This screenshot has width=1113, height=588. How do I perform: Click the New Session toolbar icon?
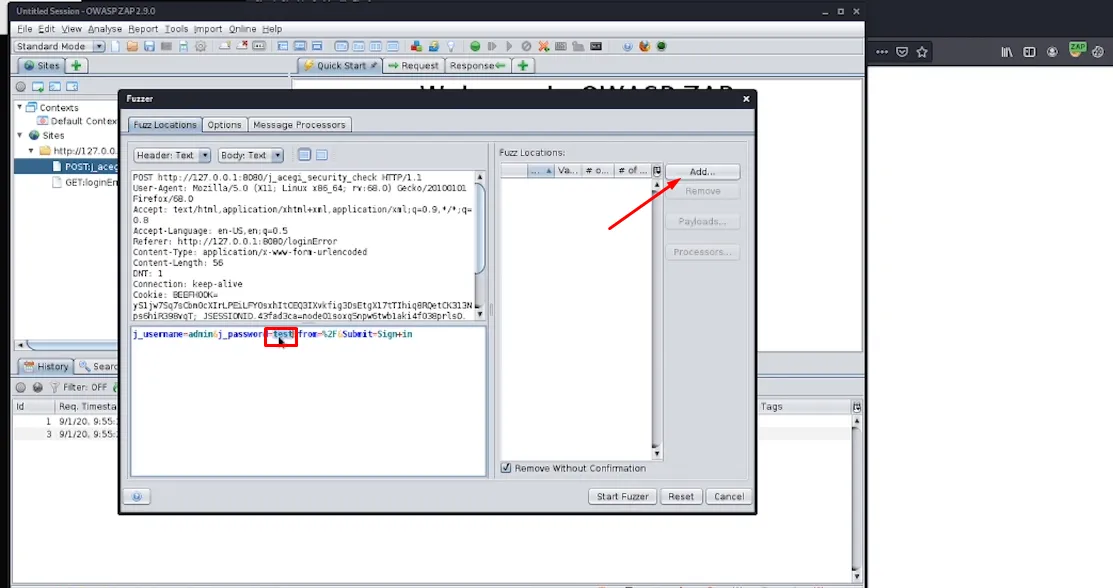point(116,46)
